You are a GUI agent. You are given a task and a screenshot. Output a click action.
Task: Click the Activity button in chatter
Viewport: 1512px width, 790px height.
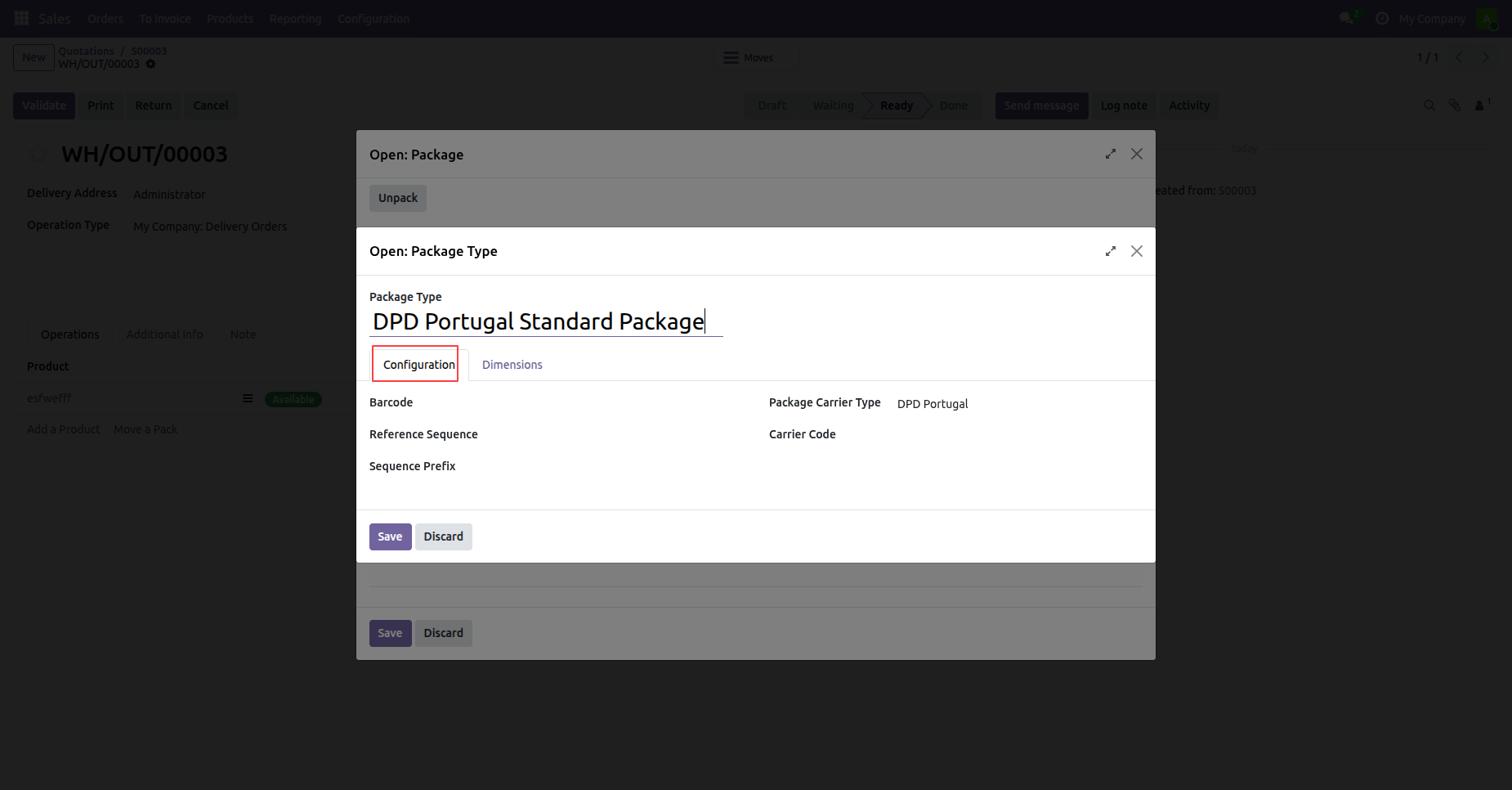click(1189, 105)
